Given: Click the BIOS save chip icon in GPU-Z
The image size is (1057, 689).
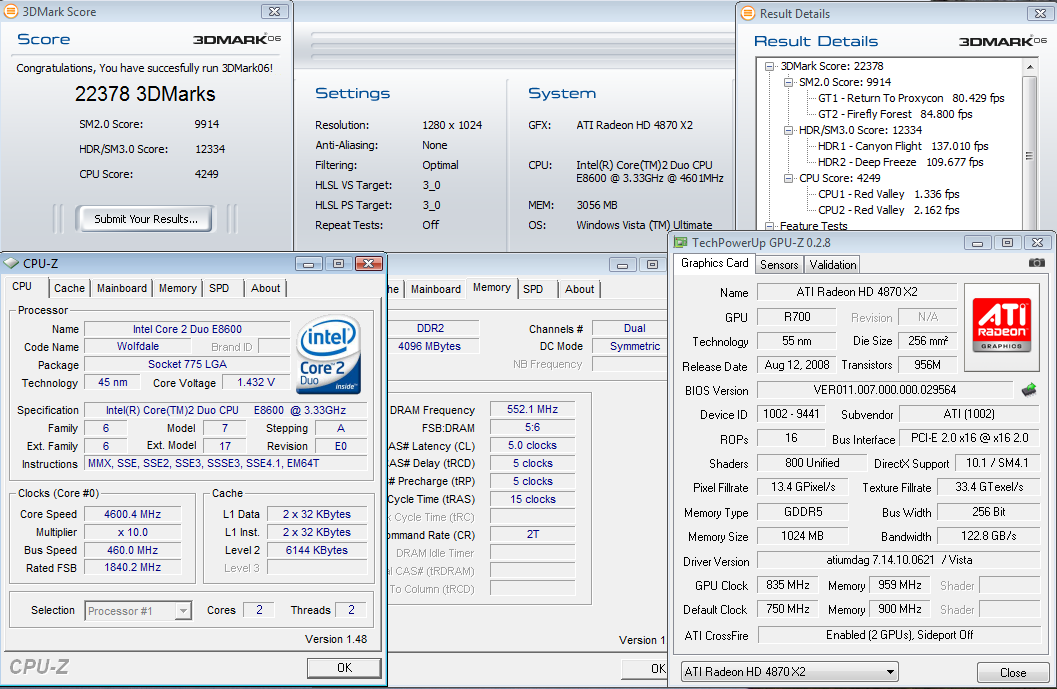Looking at the screenshot, I should pos(1029,390).
